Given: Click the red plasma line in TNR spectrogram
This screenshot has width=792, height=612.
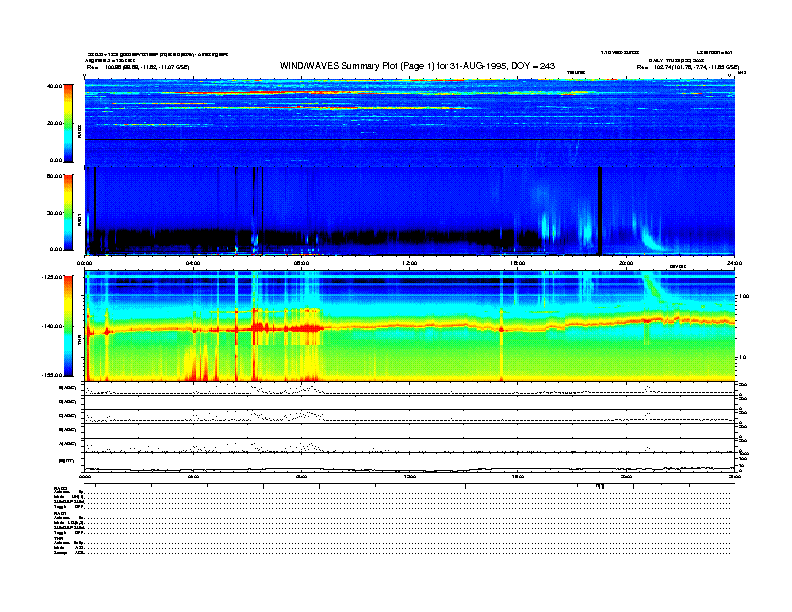Looking at the screenshot, I should (x=410, y=327).
